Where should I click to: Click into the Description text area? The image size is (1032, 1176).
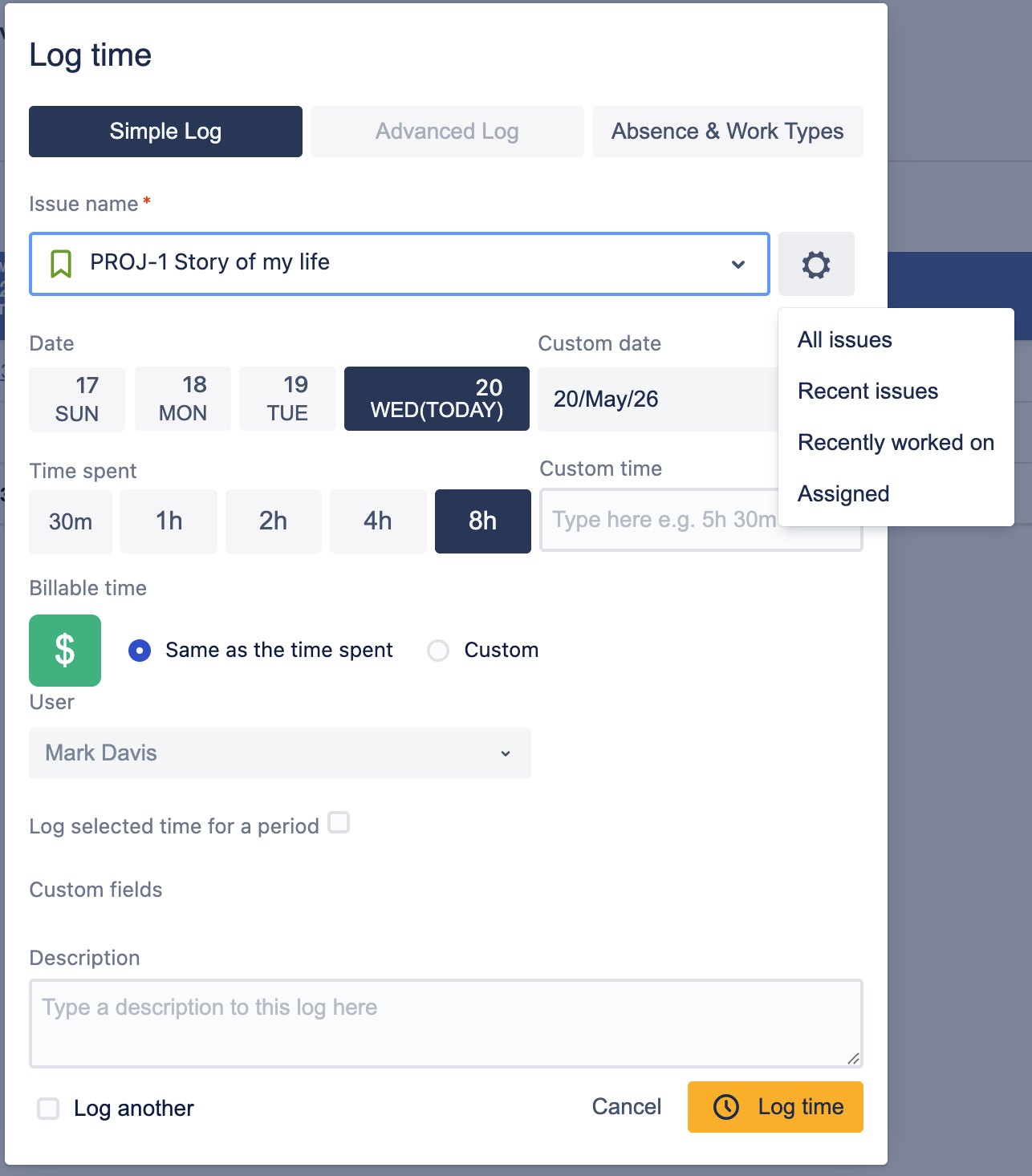tap(446, 1024)
